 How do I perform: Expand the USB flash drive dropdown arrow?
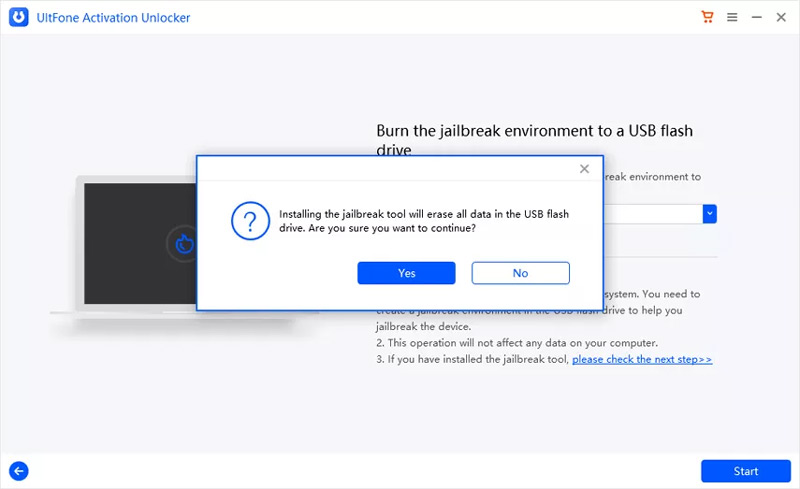709,213
